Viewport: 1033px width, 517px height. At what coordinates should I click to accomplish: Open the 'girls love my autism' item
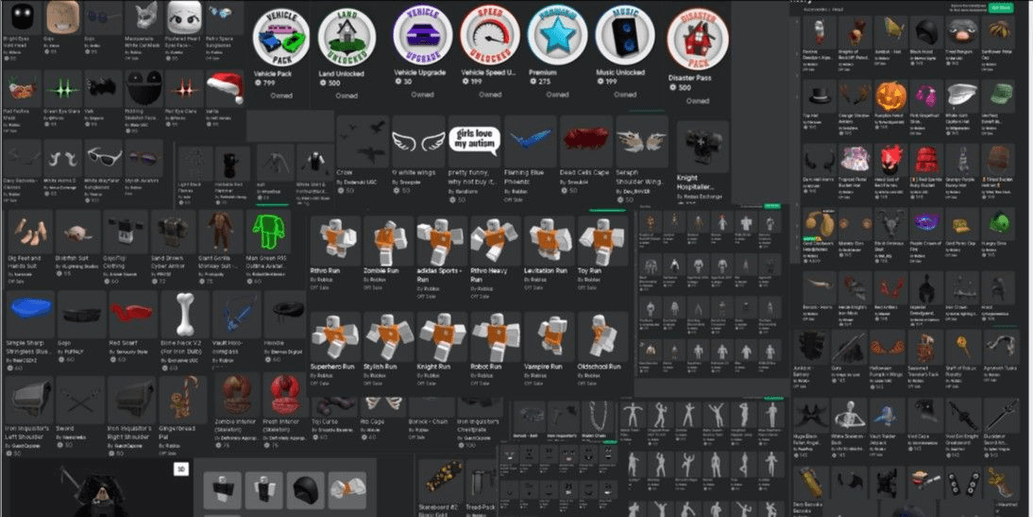point(474,142)
